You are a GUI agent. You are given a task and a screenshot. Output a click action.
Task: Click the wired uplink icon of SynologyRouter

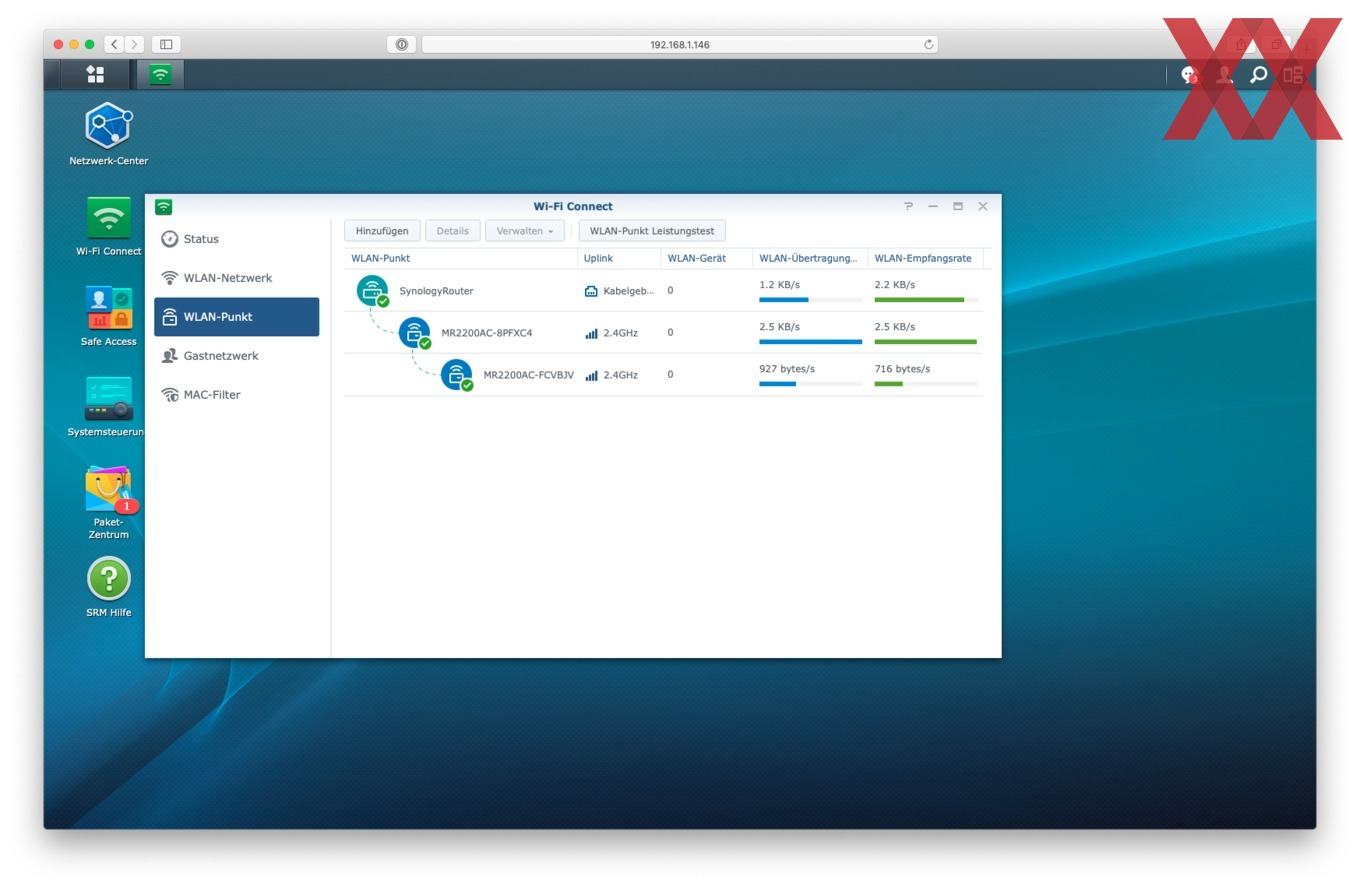point(591,291)
